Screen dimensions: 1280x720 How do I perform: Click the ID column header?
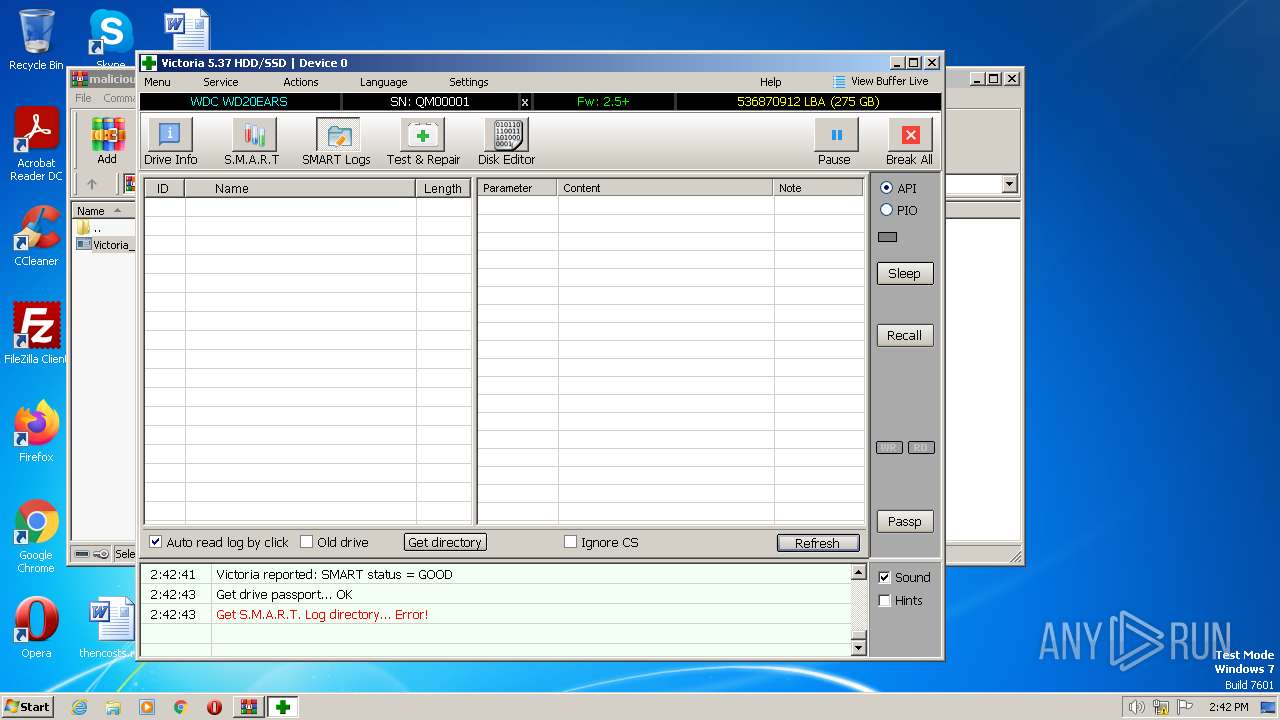click(164, 188)
